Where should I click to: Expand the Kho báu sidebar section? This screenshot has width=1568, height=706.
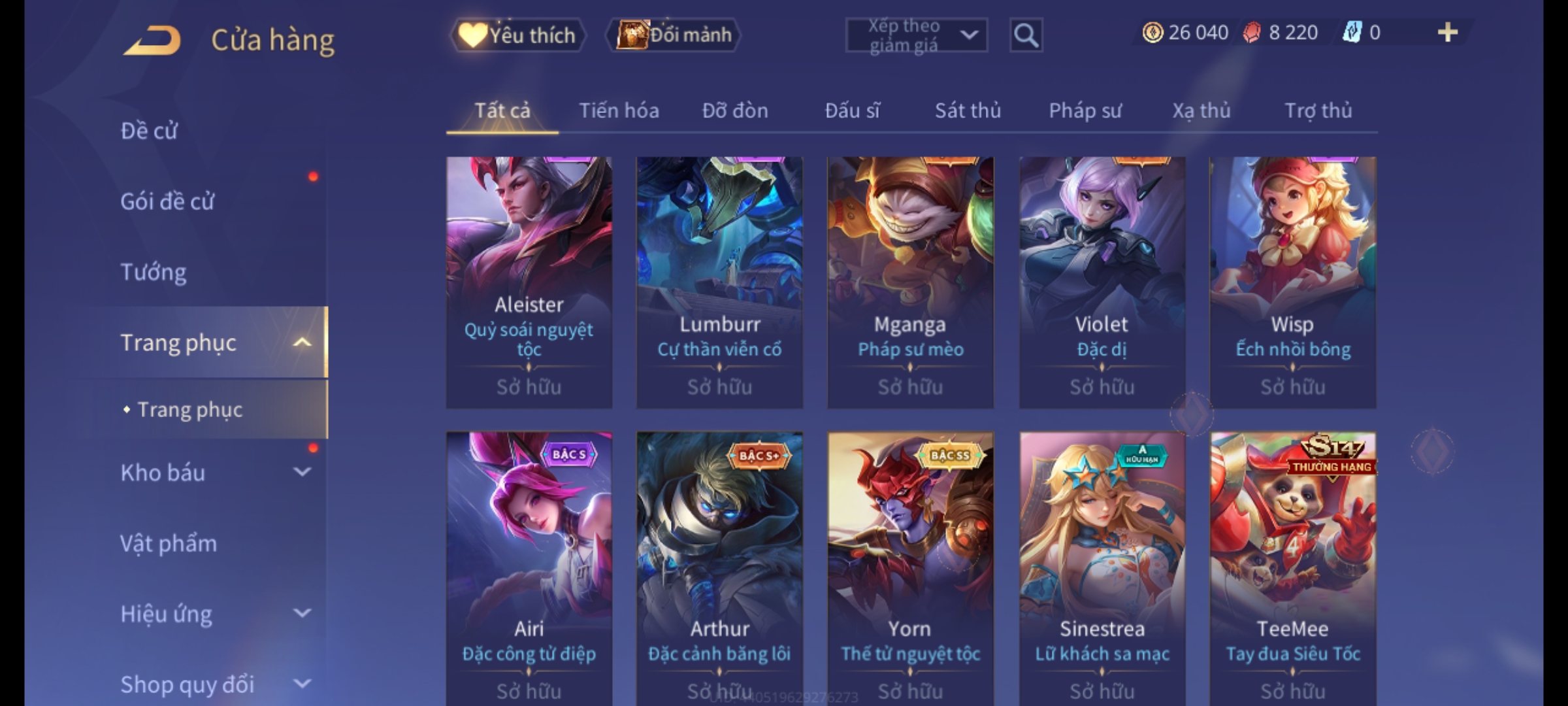(302, 471)
